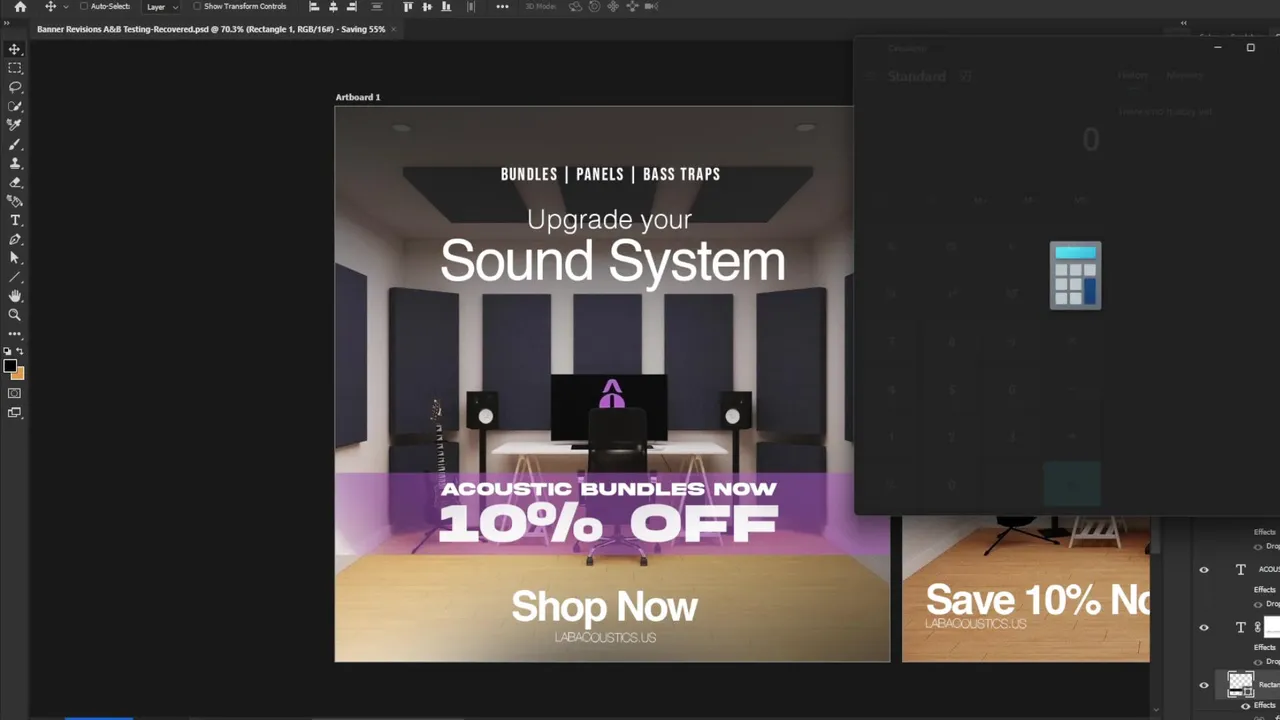Select the Eyedropper tool
This screenshot has height=720, width=1280.
[x=14, y=125]
